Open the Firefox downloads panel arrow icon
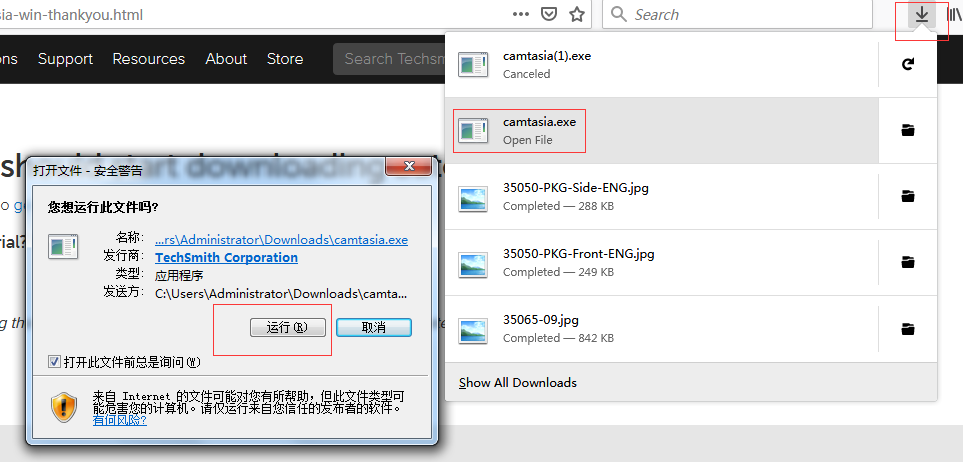 click(x=921, y=15)
